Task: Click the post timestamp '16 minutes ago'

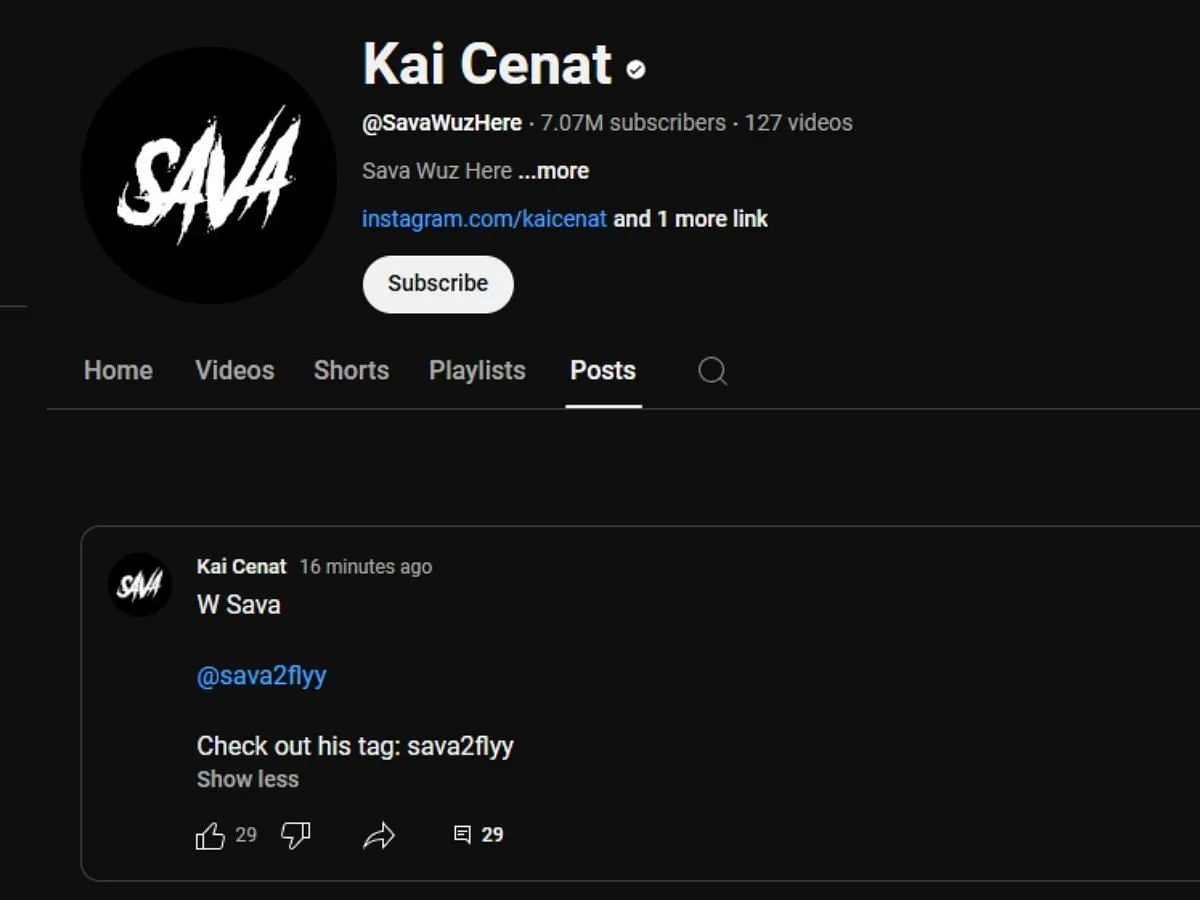Action: [x=365, y=566]
